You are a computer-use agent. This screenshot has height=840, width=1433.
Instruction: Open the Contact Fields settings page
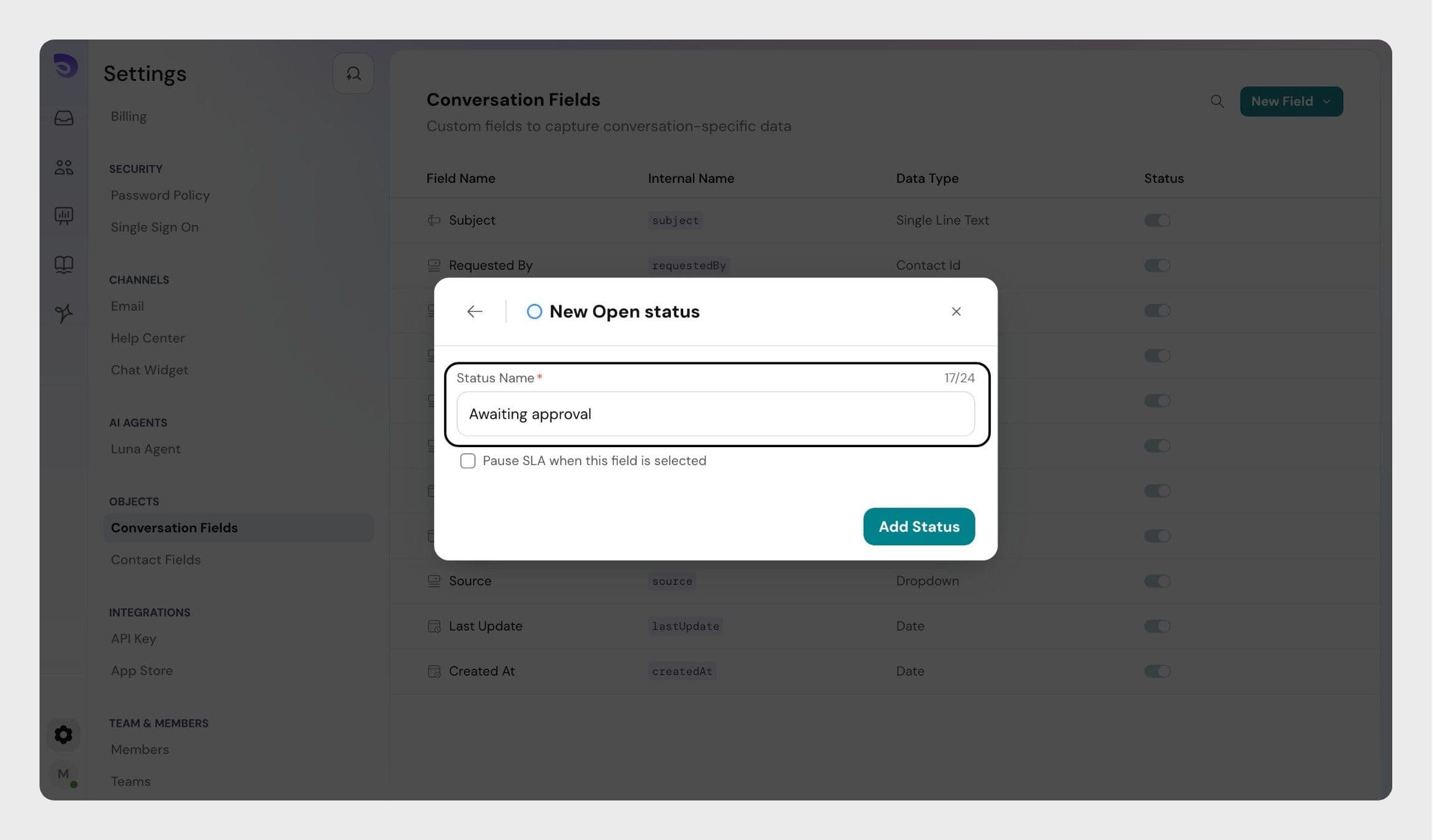point(156,560)
